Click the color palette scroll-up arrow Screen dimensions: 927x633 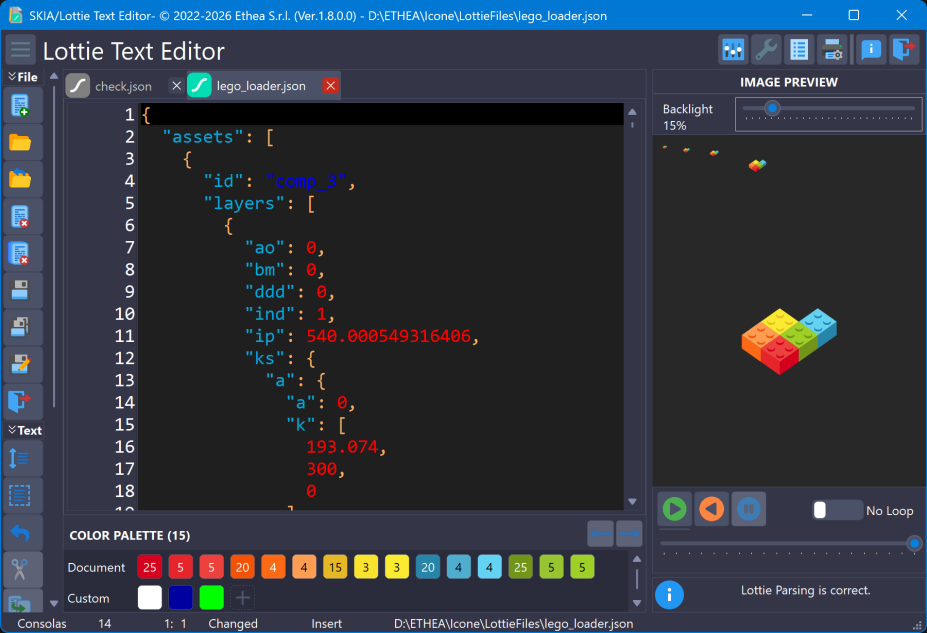click(637, 559)
